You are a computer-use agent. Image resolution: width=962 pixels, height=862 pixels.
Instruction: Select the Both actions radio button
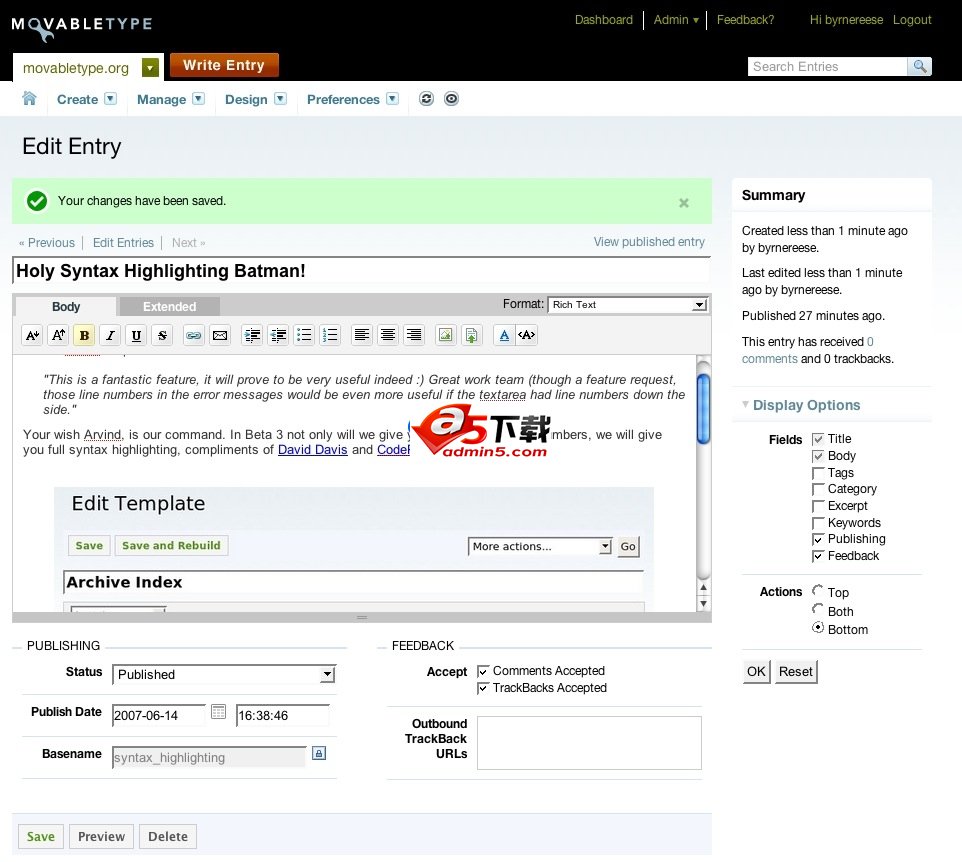pos(818,609)
